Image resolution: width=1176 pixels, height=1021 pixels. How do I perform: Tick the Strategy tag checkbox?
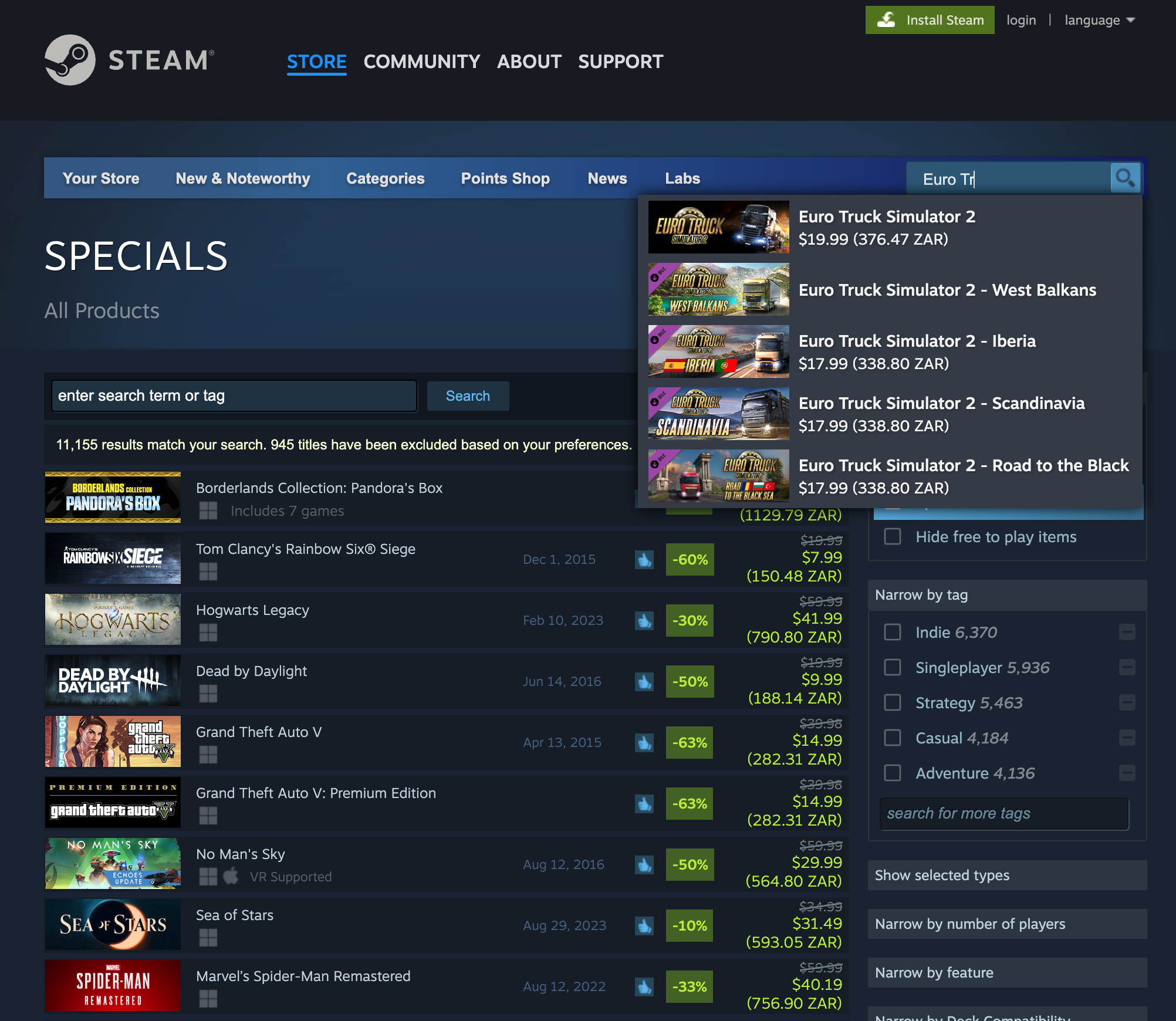(893, 702)
